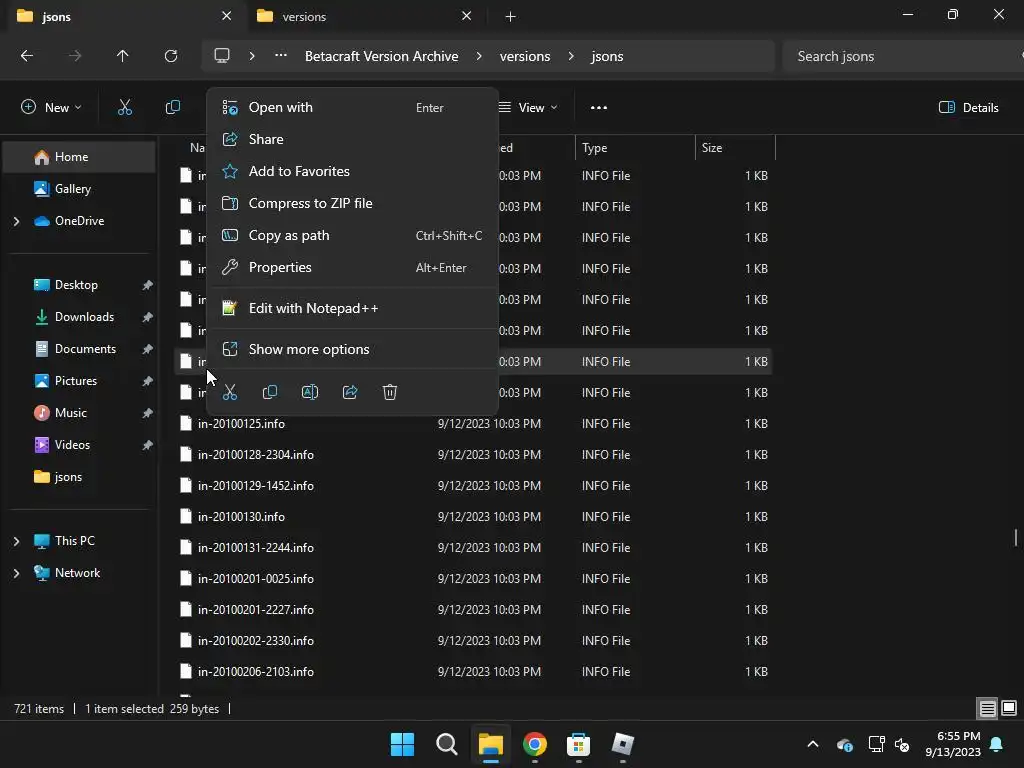Choose Add to Favorites

coord(353,171)
